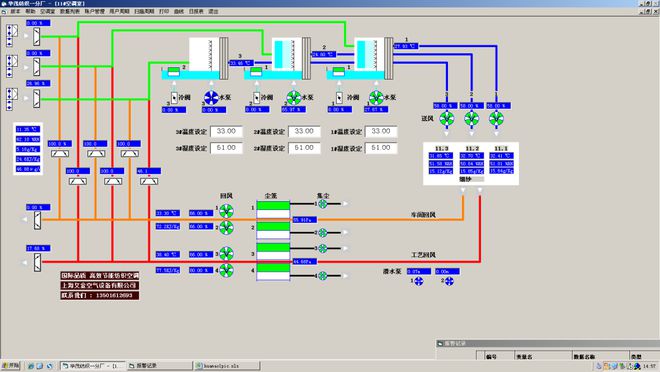Click return air (回风) fan number 4
The image size is (660, 372).
pyautogui.click(x=226, y=270)
